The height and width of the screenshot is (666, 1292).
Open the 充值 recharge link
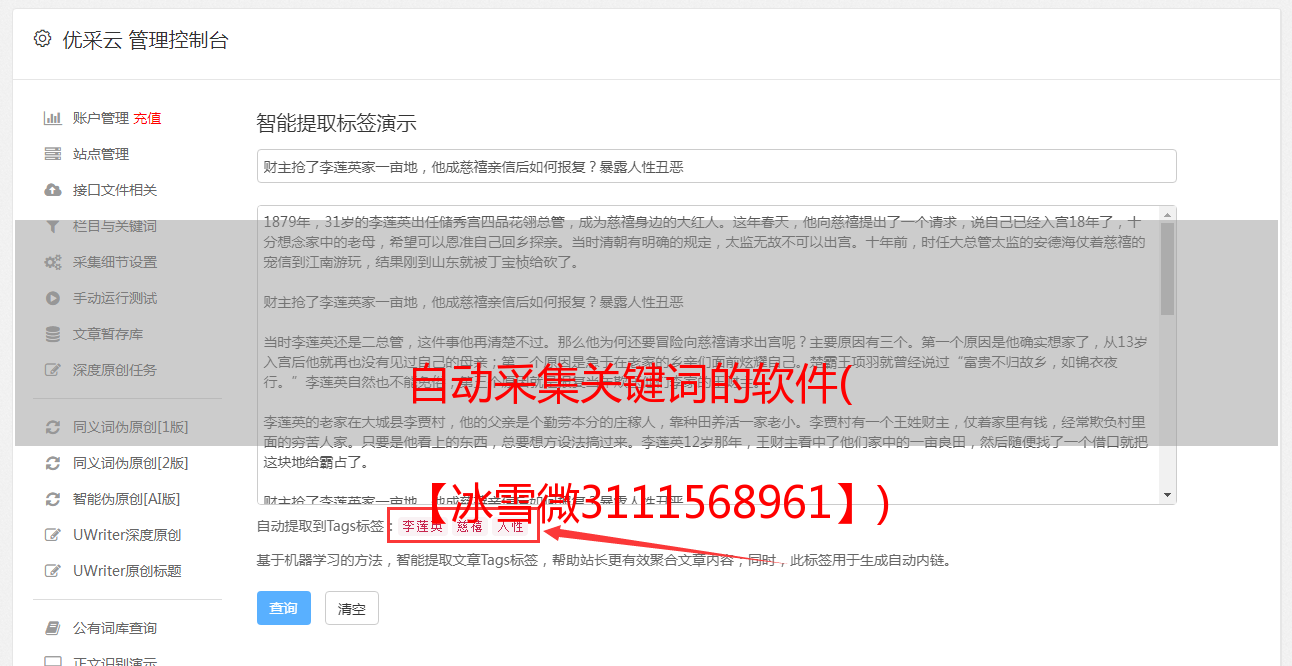click(147, 118)
